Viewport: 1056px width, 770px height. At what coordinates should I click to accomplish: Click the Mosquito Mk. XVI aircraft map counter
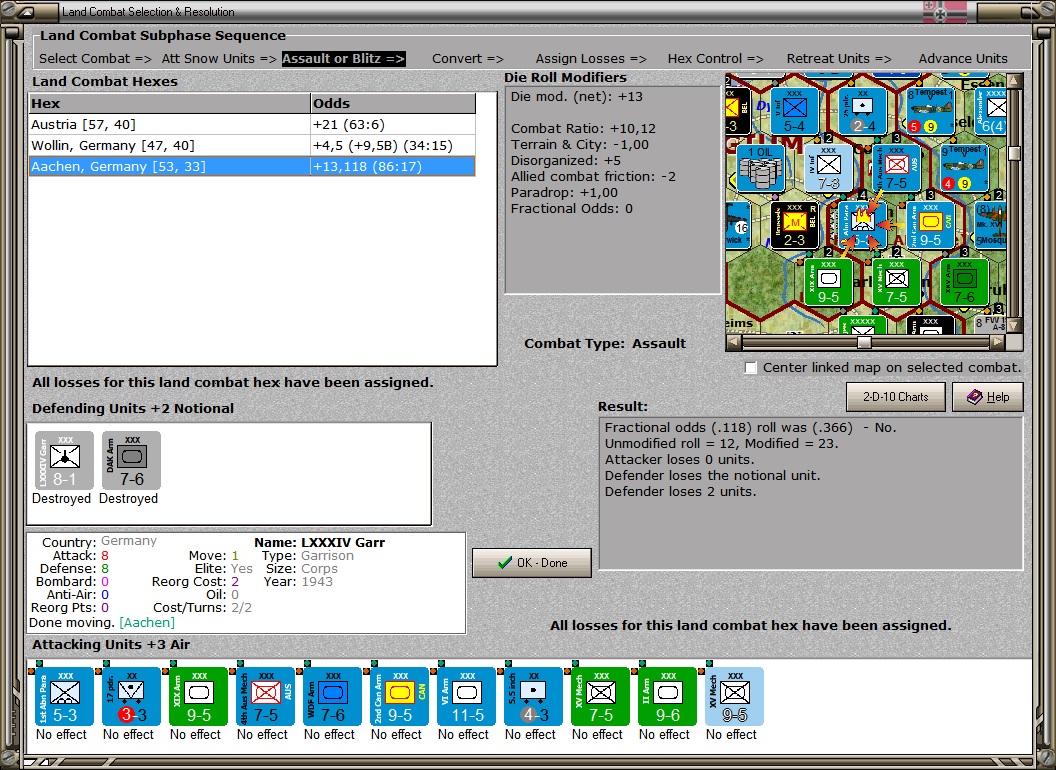coord(992,225)
